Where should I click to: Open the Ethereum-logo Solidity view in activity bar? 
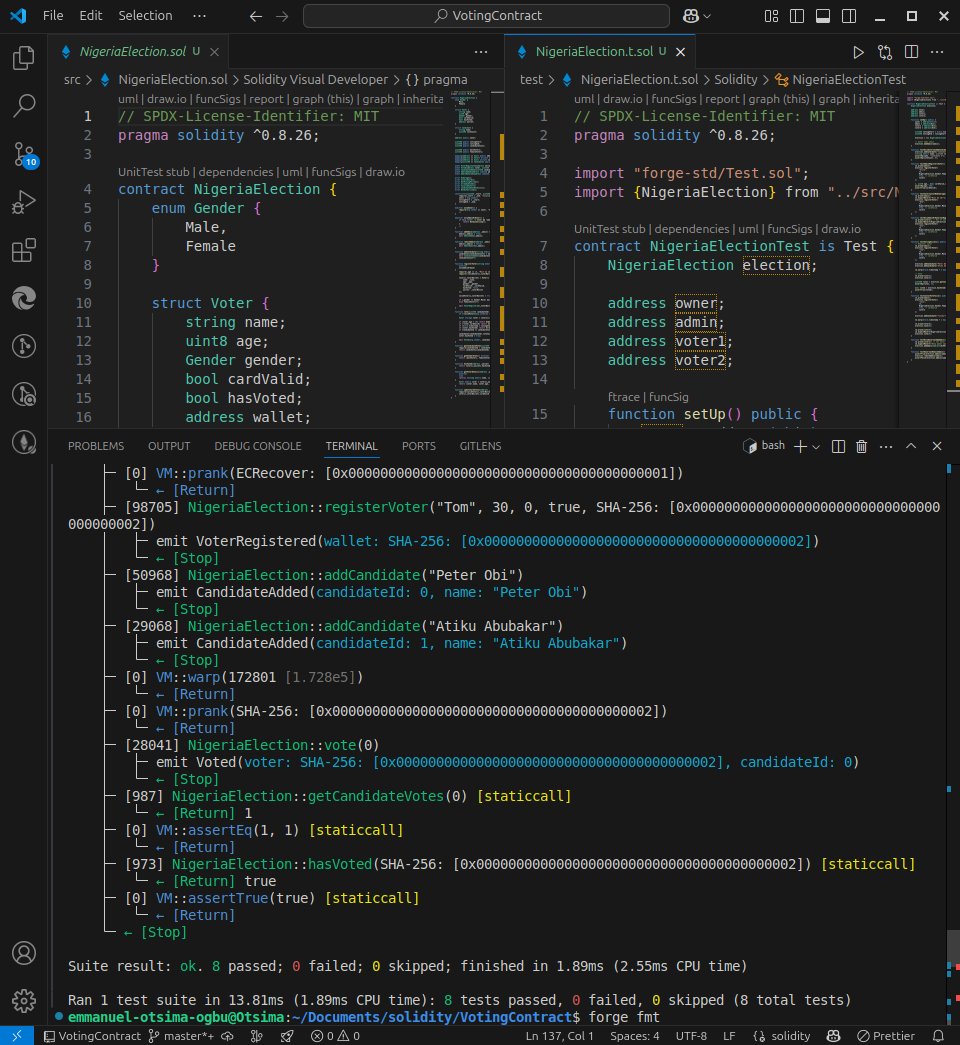(x=24, y=442)
